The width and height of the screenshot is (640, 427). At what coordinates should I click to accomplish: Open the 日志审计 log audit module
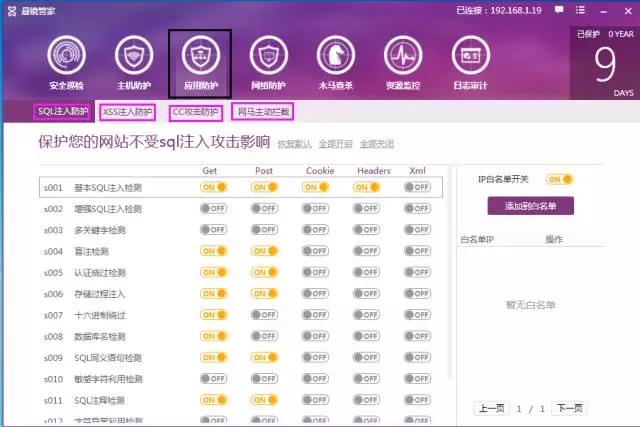pos(470,63)
